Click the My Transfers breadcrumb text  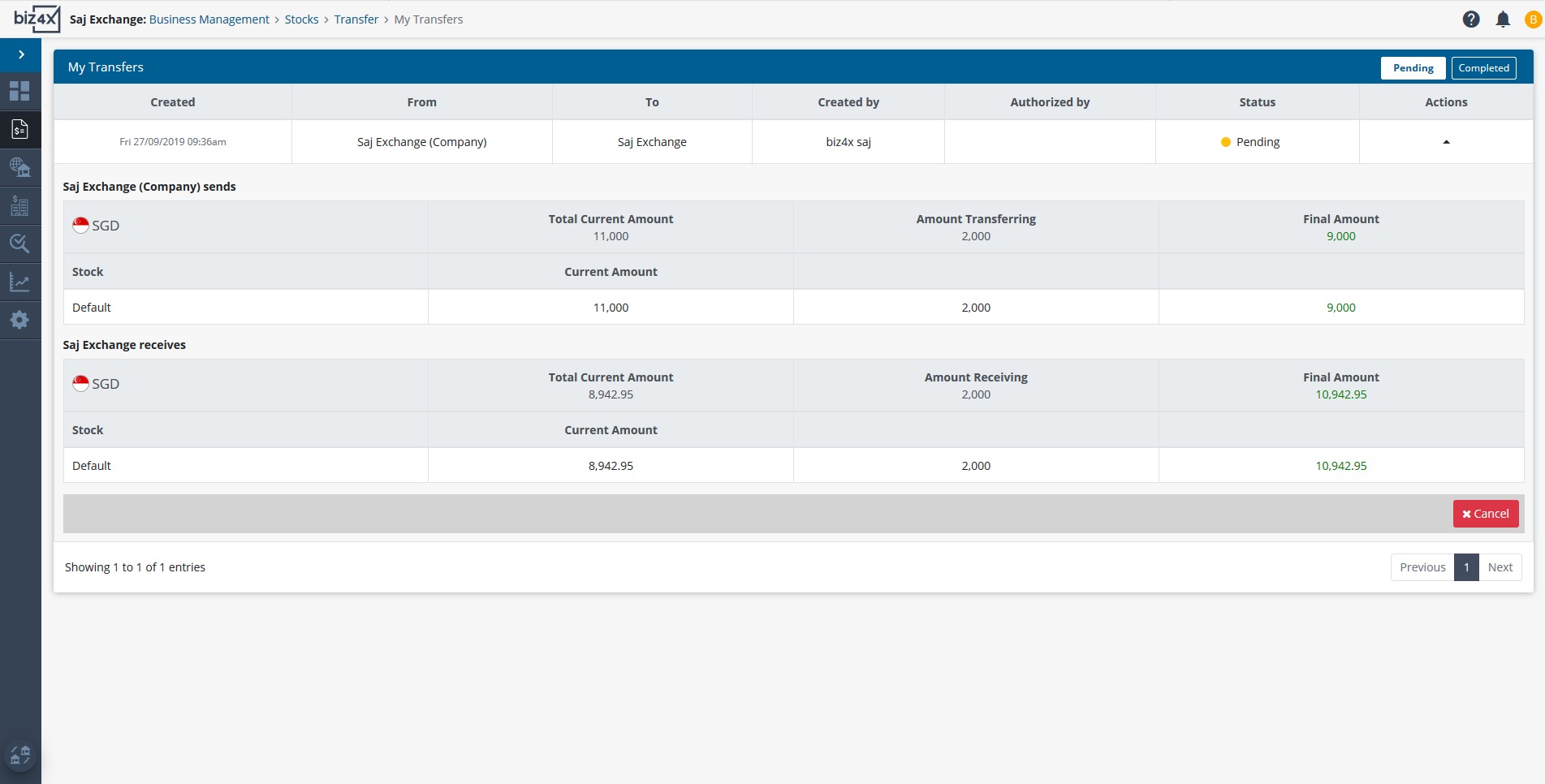(429, 19)
